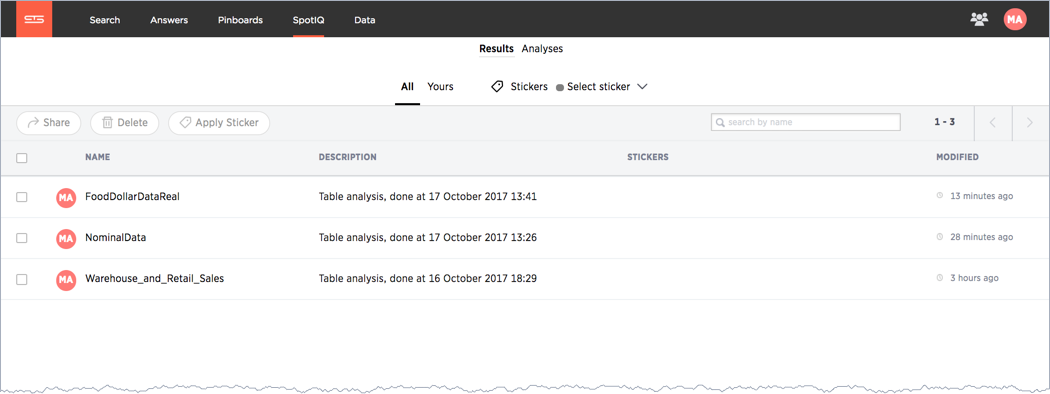Tick the select-all checkbox in header row

pos(21,158)
